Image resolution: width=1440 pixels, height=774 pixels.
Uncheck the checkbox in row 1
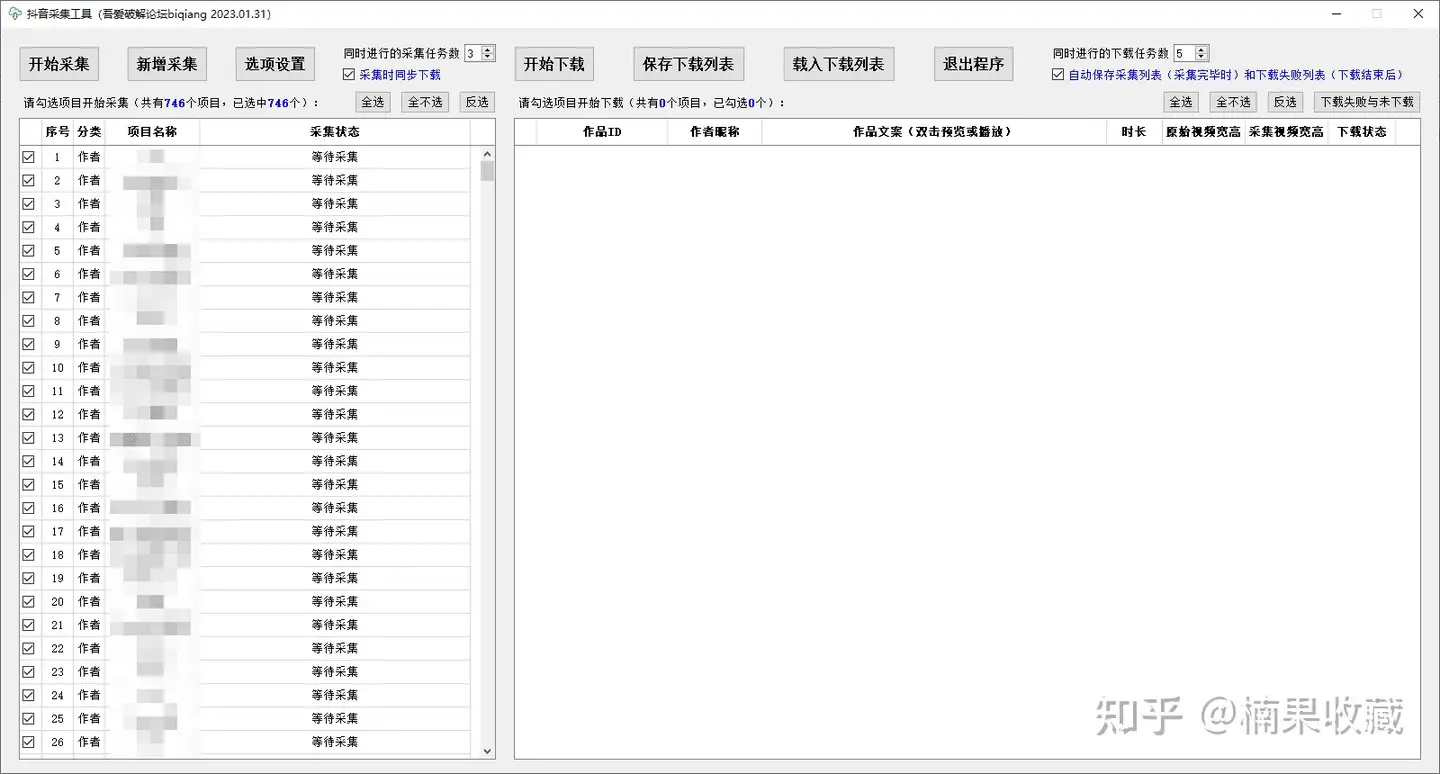point(28,157)
